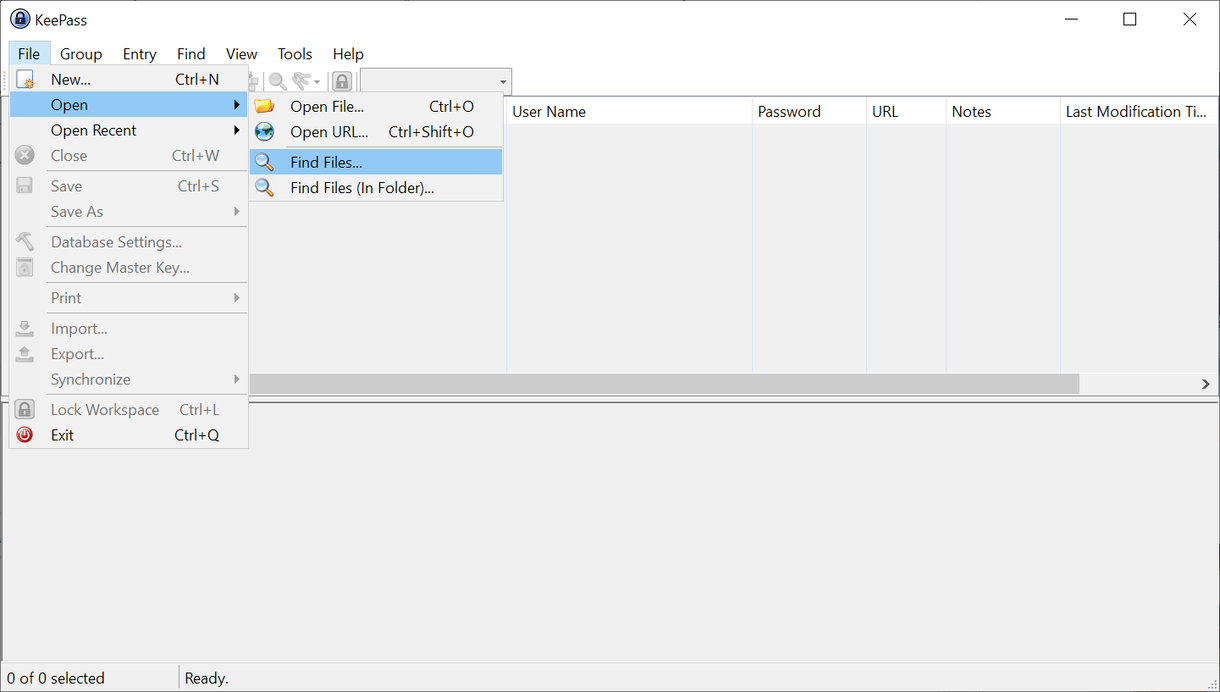
Task: Open the Find menu in menu bar
Action: tap(191, 54)
